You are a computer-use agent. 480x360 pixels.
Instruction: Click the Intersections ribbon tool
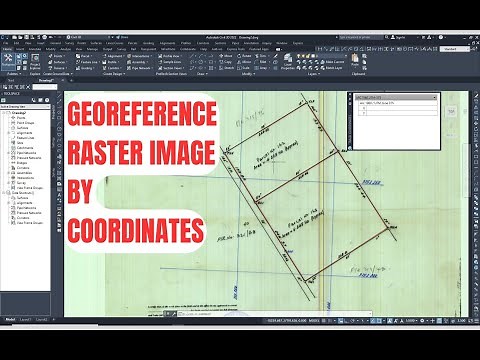pyautogui.click(x=140, y=56)
